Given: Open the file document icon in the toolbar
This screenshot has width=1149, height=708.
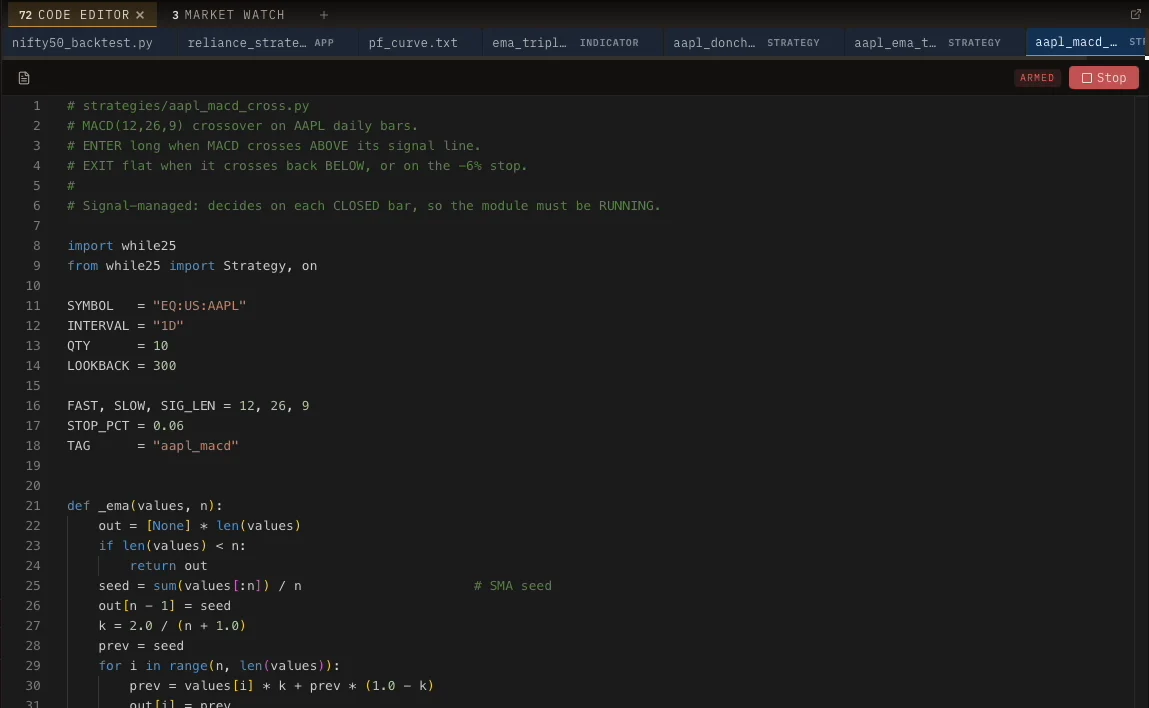Looking at the screenshot, I should pyautogui.click(x=24, y=78).
